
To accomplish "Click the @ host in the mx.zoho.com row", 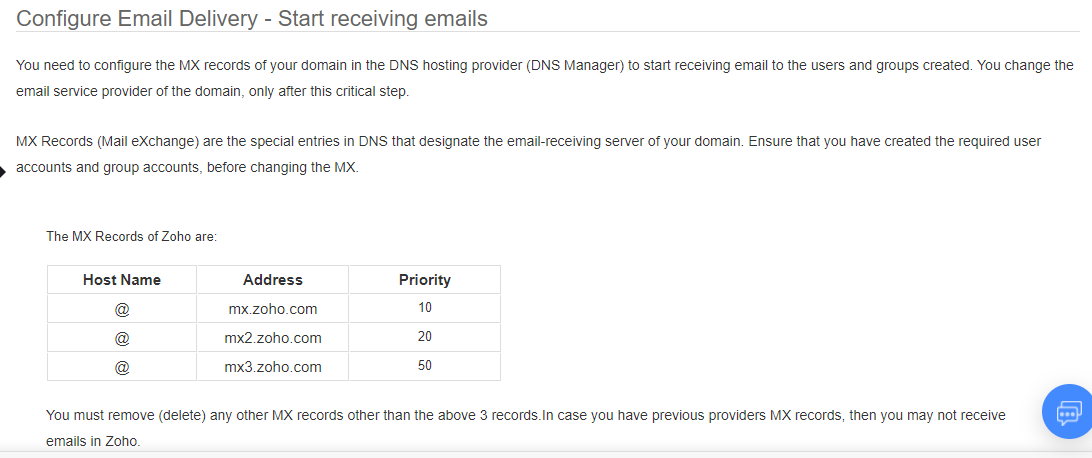I will [x=122, y=309].
